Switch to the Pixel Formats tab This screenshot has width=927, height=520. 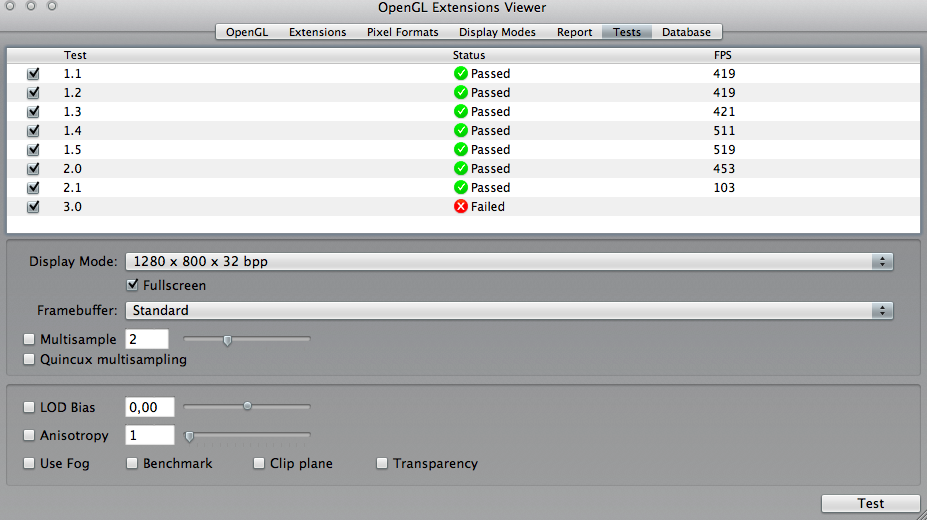(403, 32)
